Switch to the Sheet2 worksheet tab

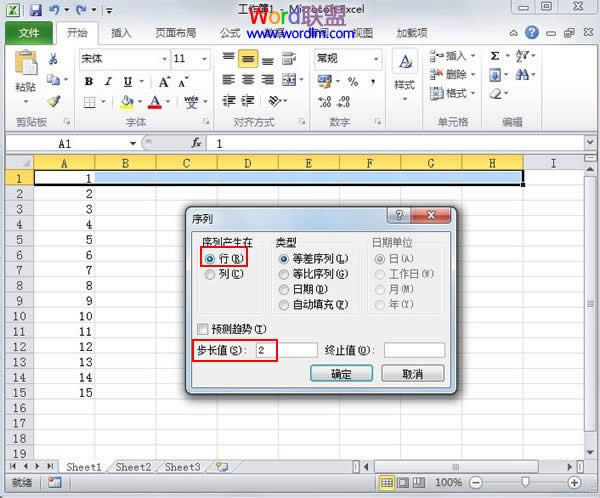point(133,467)
